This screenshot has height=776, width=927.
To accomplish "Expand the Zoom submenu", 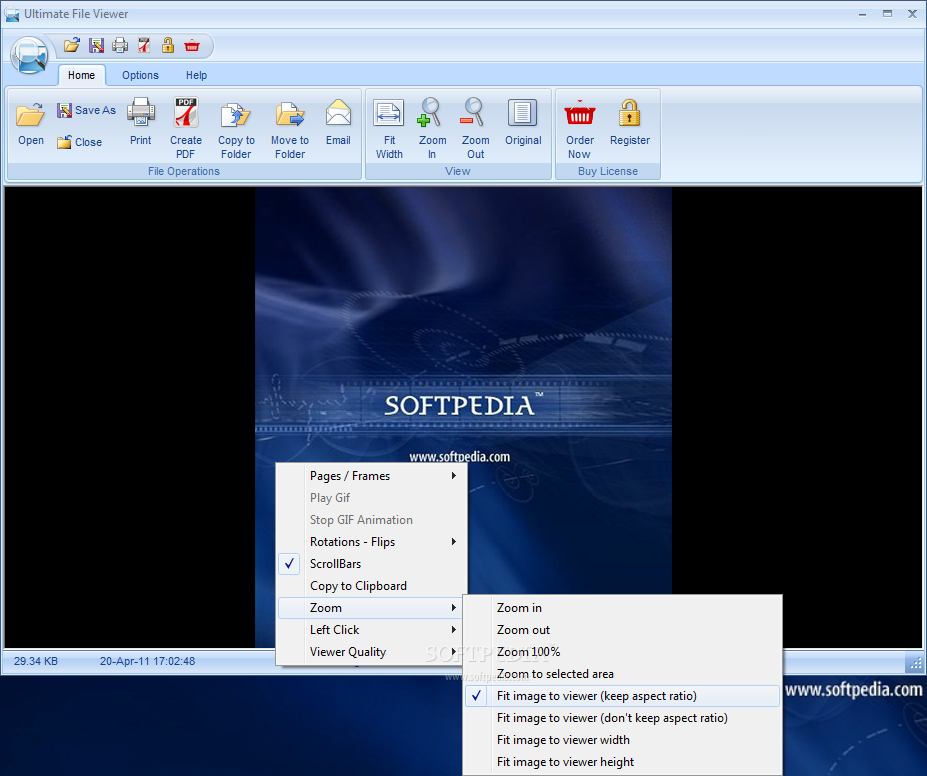I will click(372, 608).
